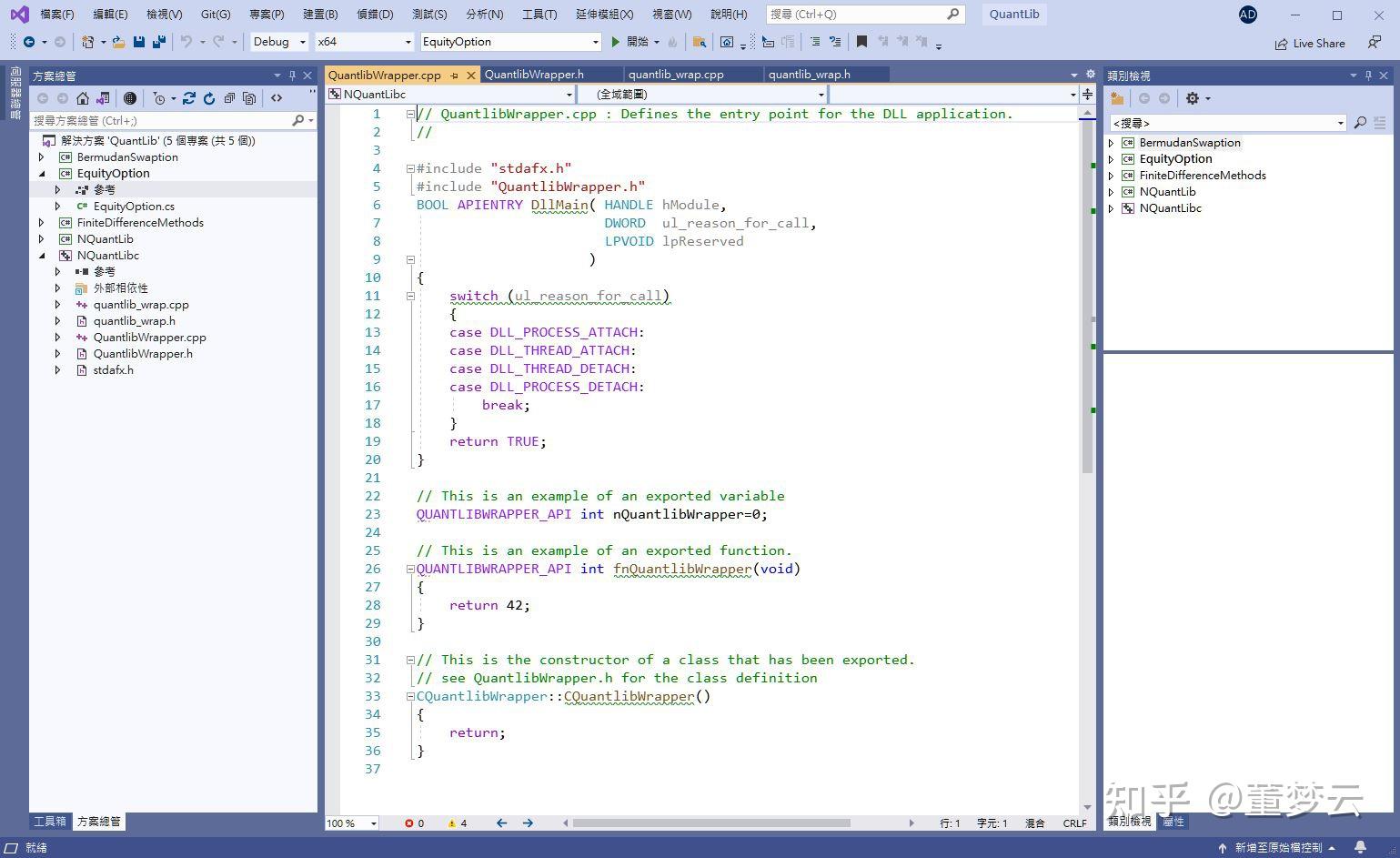
Task: Click the new folder icon in Class View
Action: [x=1117, y=98]
